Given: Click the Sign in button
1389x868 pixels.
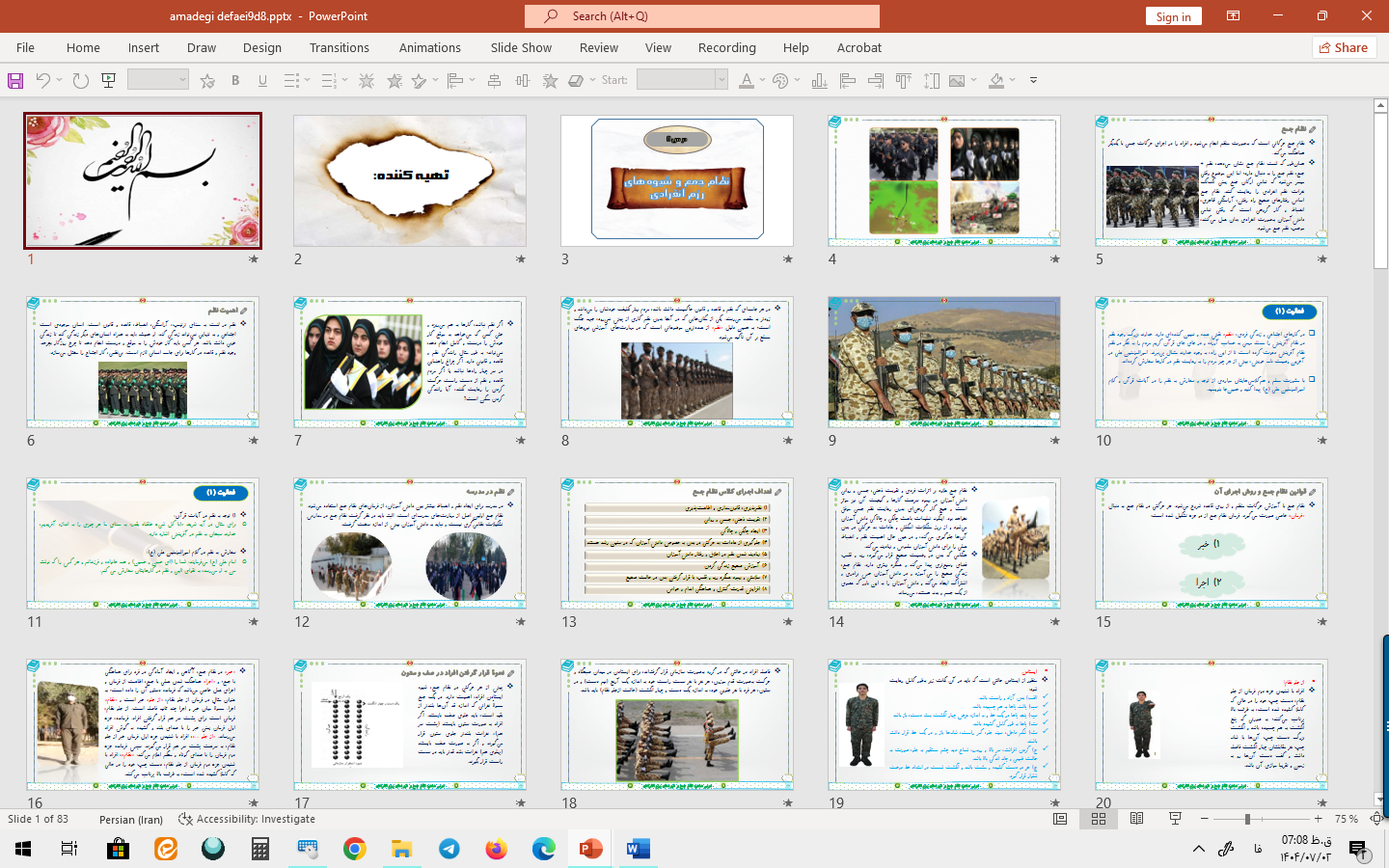Looking at the screenshot, I should 1173,16.
